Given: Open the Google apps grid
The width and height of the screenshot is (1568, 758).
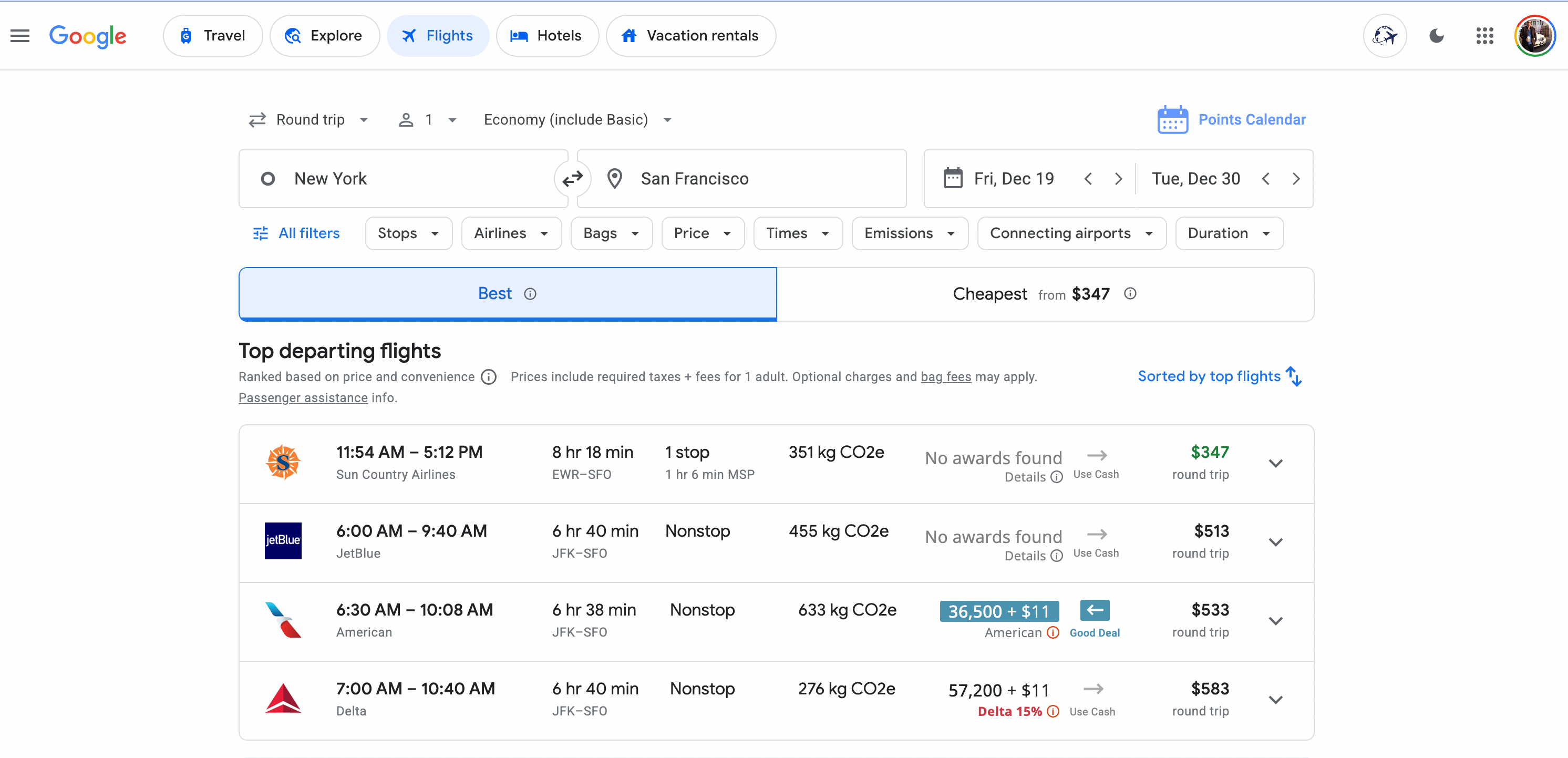Looking at the screenshot, I should point(1484,36).
